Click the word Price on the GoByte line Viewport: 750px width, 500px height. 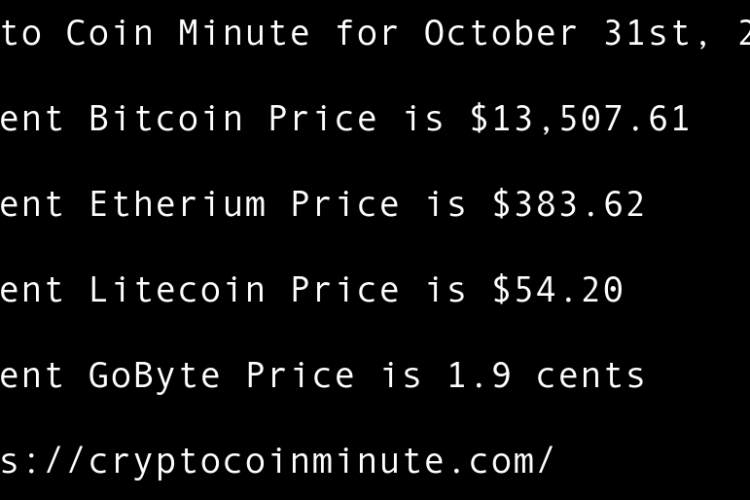point(300,376)
